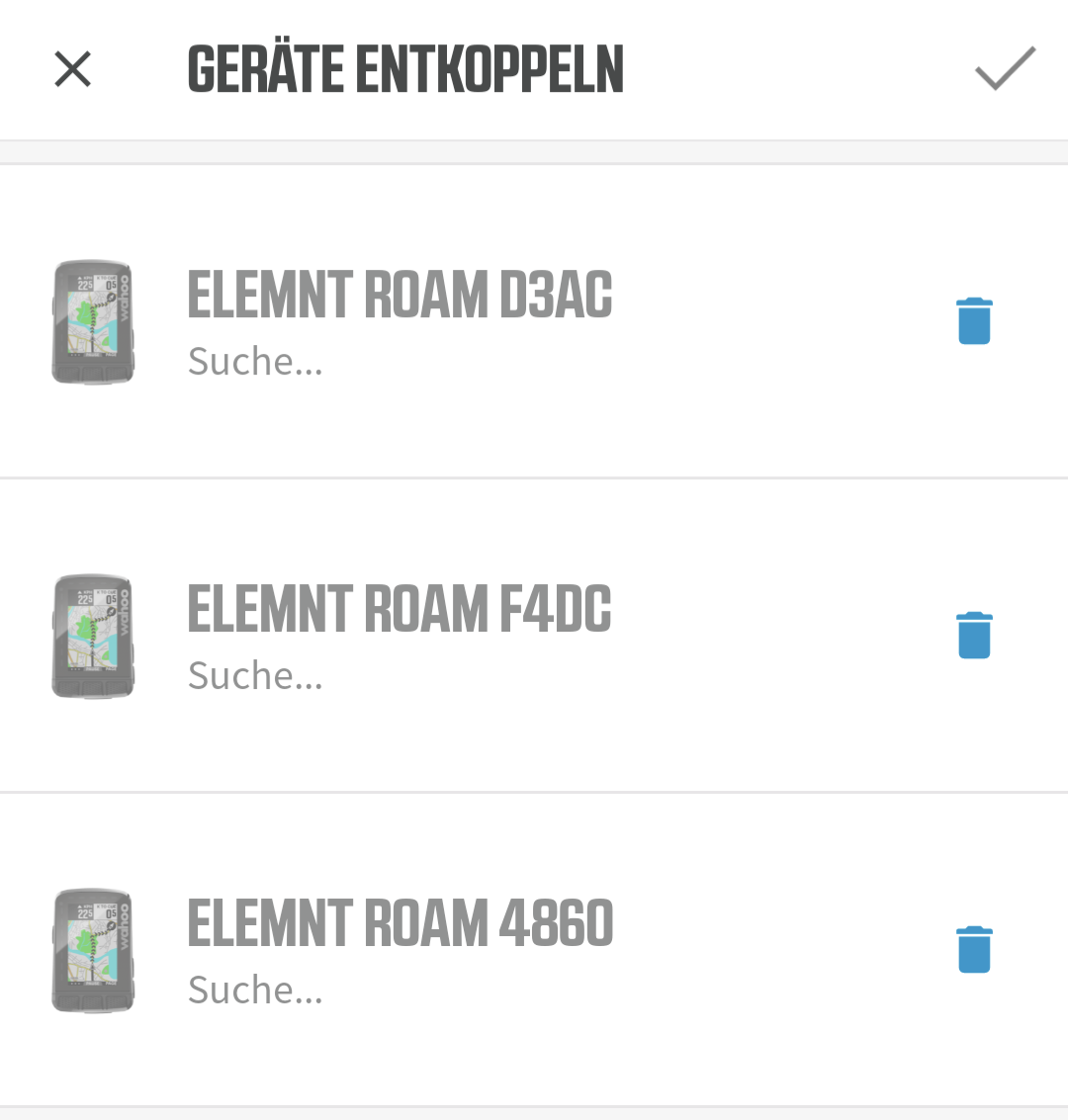Choose the ELEMNT ROAM 4860 title text
The height and width of the screenshot is (1120, 1068).
pos(400,923)
